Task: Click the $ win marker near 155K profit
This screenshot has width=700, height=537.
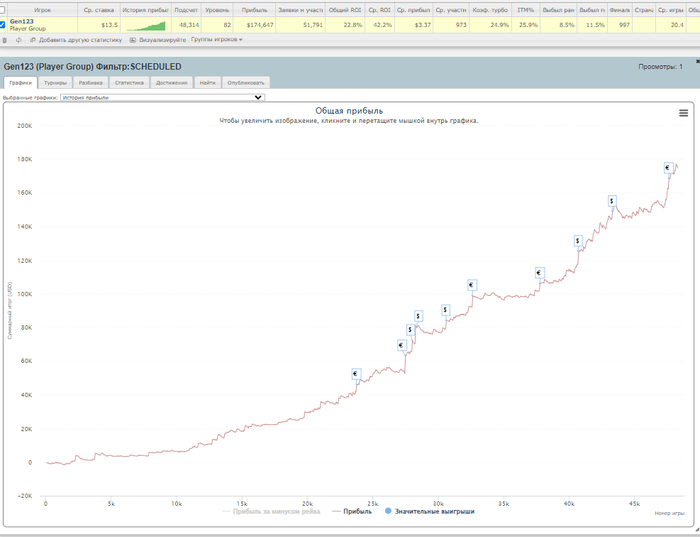Action: [612, 201]
